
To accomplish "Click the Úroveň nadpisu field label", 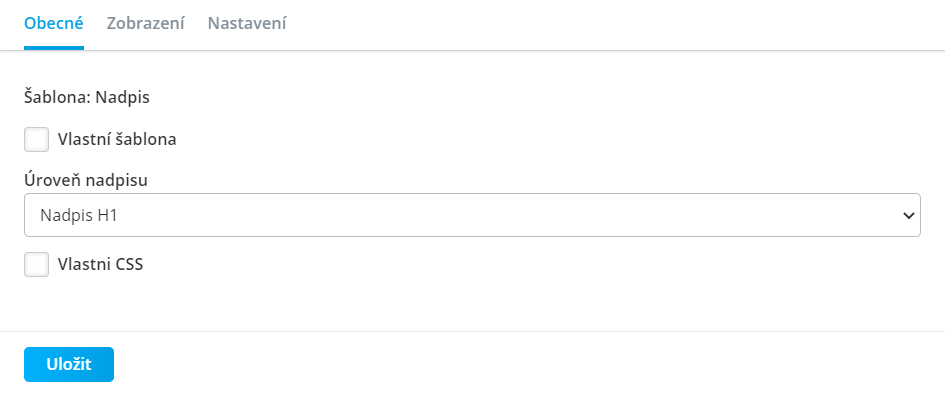I will pyautogui.click(x=86, y=180).
